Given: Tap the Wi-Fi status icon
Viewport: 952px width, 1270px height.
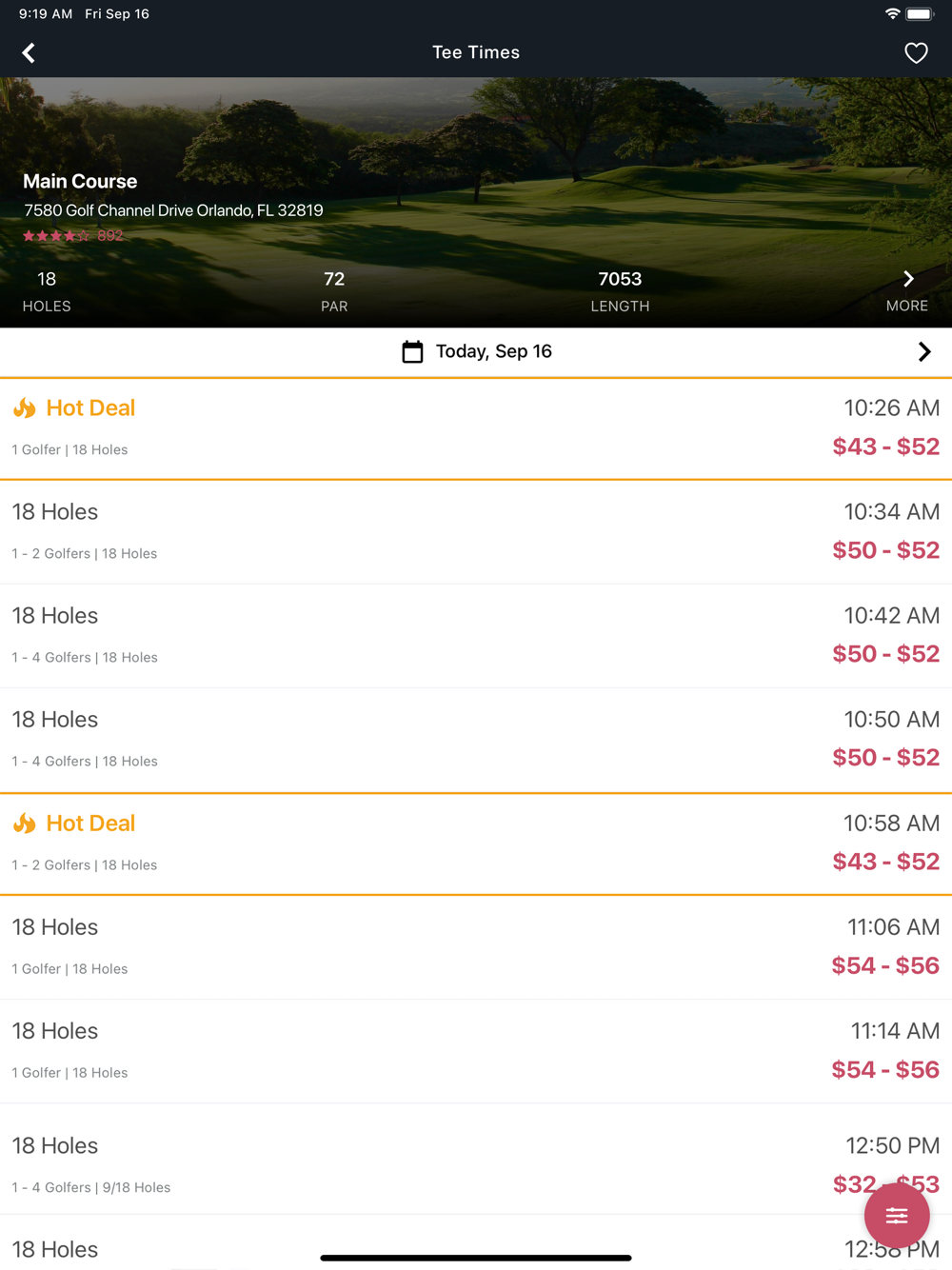Looking at the screenshot, I should pos(892,14).
